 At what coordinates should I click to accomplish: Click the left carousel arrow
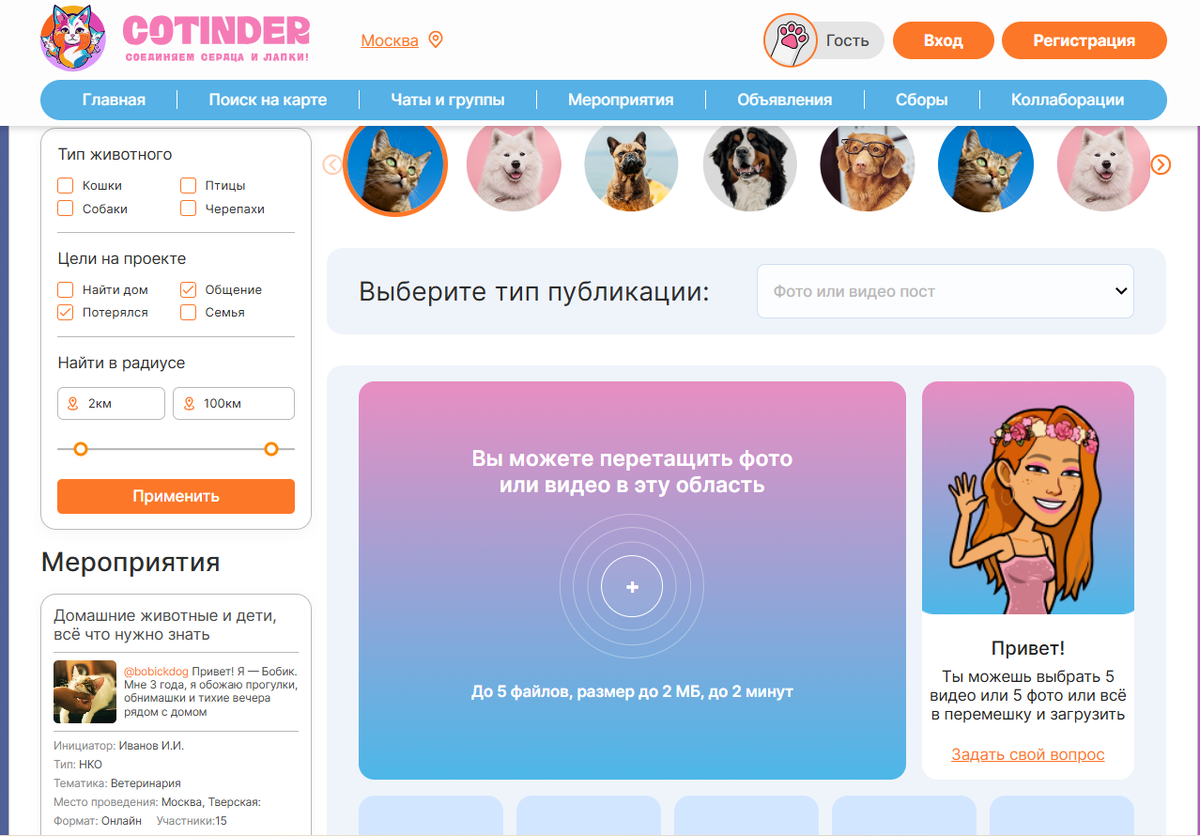click(333, 165)
